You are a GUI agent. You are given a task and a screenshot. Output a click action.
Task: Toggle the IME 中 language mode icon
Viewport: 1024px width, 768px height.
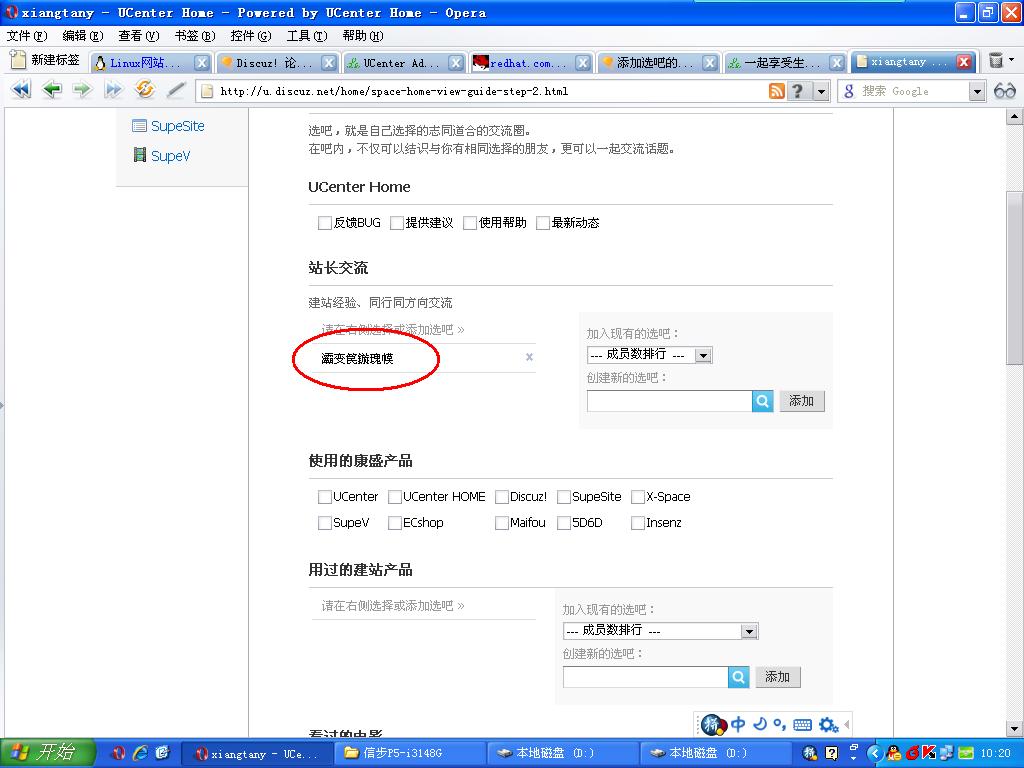click(738, 724)
